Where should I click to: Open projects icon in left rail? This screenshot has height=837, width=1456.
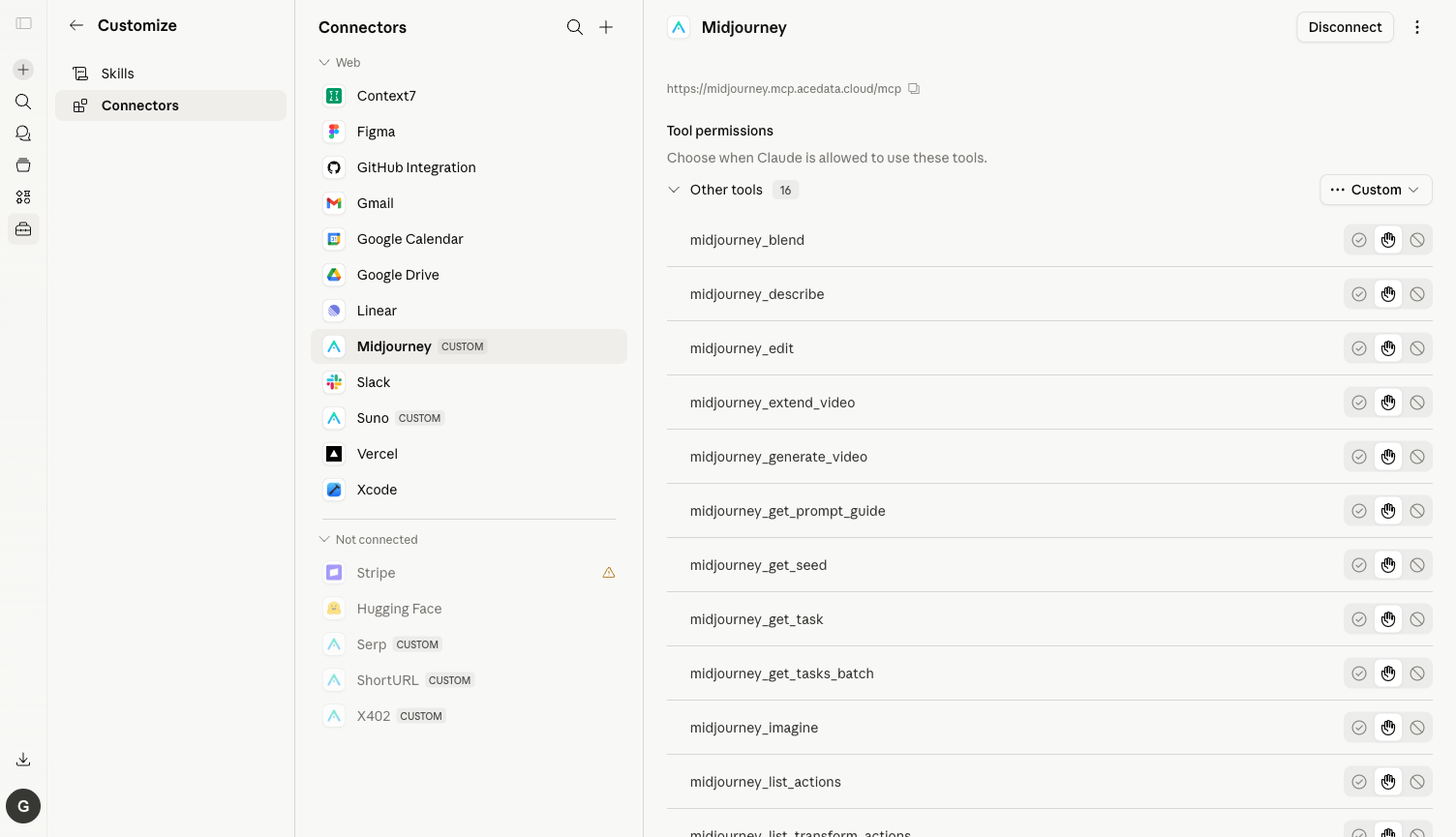pos(23,165)
